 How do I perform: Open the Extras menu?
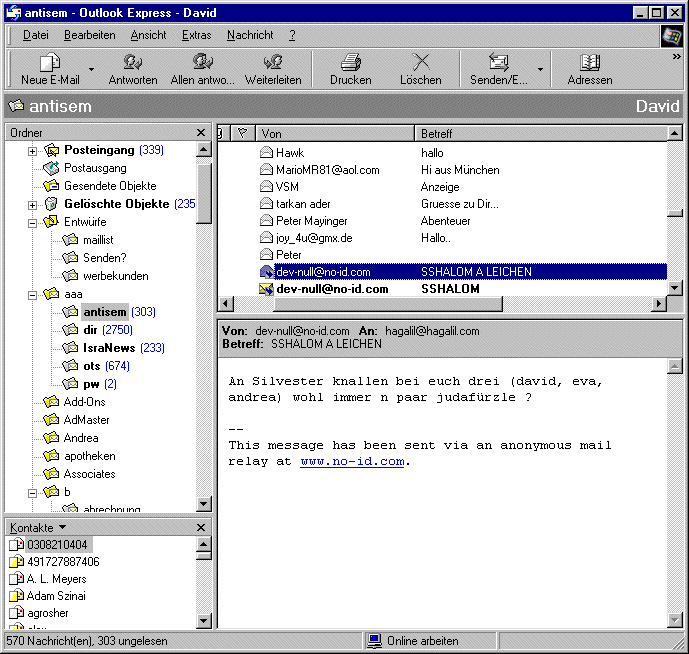tap(196, 35)
